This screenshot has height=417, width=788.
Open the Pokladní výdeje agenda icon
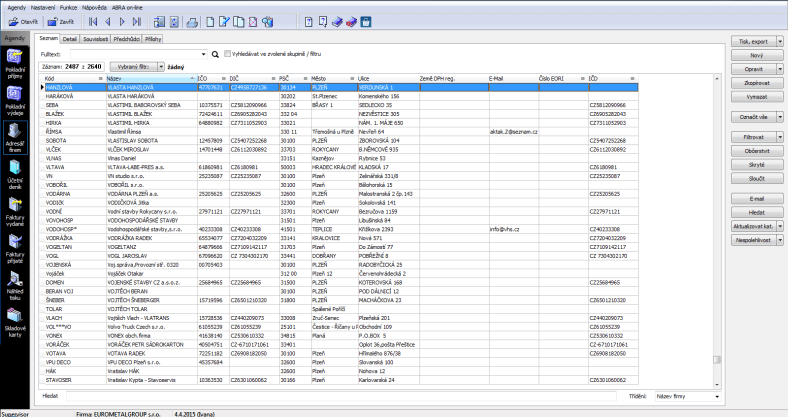click(15, 101)
